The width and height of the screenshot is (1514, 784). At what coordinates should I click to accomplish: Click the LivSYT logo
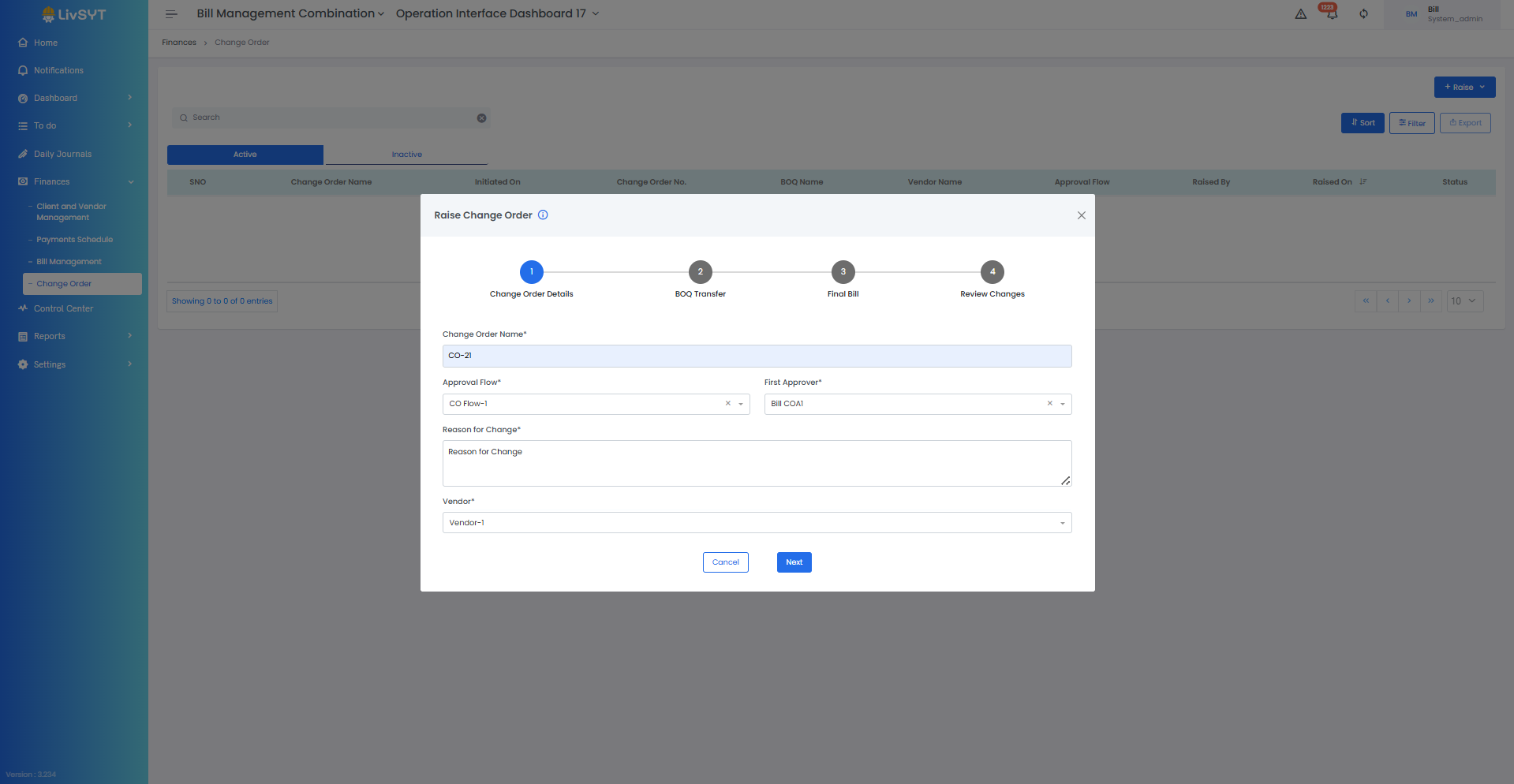pyautogui.click(x=73, y=14)
